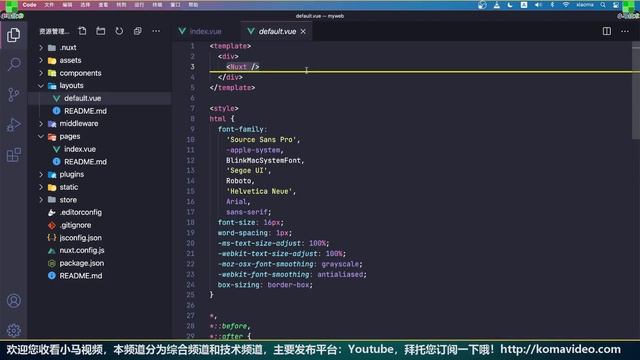The image size is (640, 360).
Task: Open the Run and Debug view
Action: pos(13,125)
